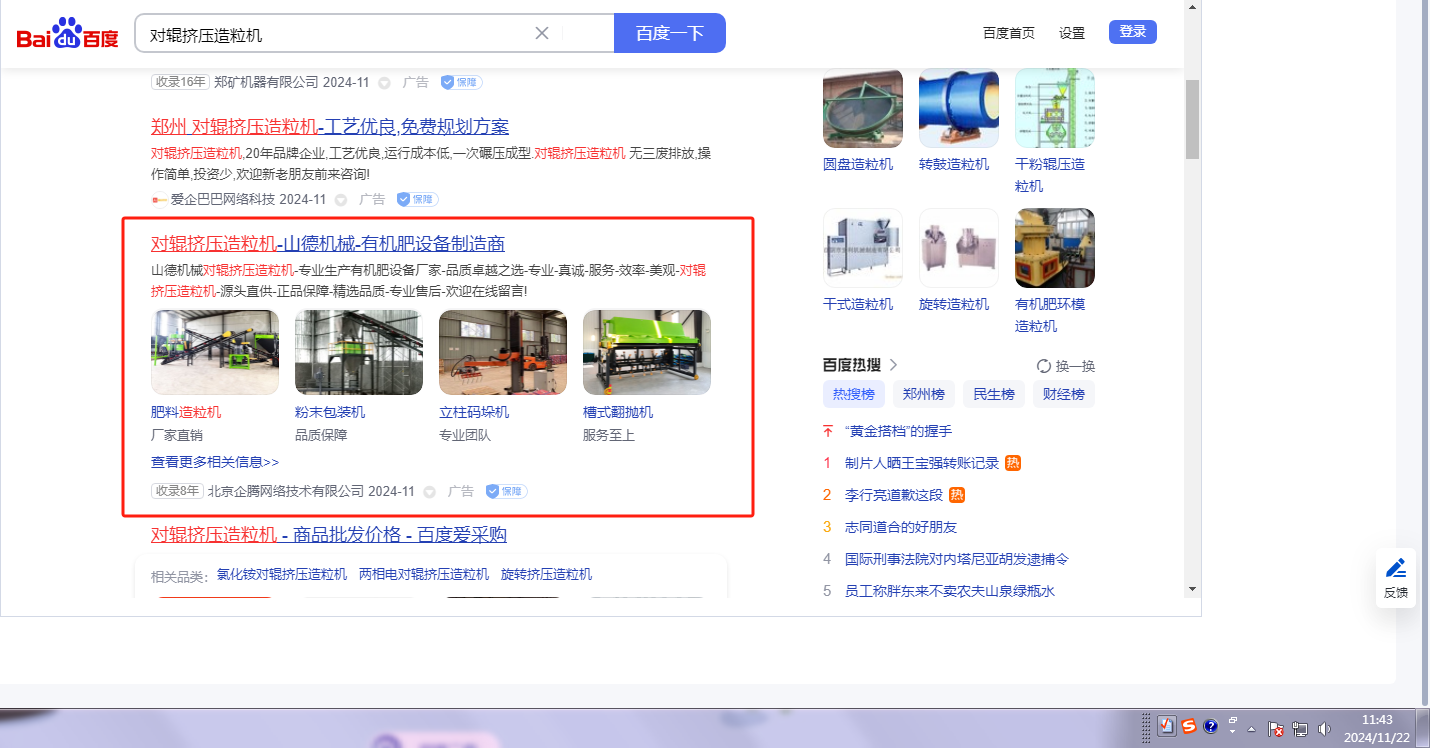Image resolution: width=1430 pixels, height=748 pixels.
Task: Click 保障 badge on 北京企腾 result
Action: (506, 491)
